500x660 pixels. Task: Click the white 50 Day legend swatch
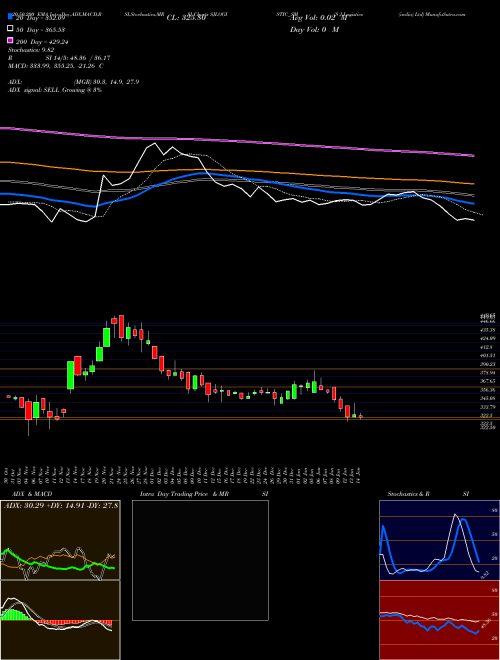11,29
